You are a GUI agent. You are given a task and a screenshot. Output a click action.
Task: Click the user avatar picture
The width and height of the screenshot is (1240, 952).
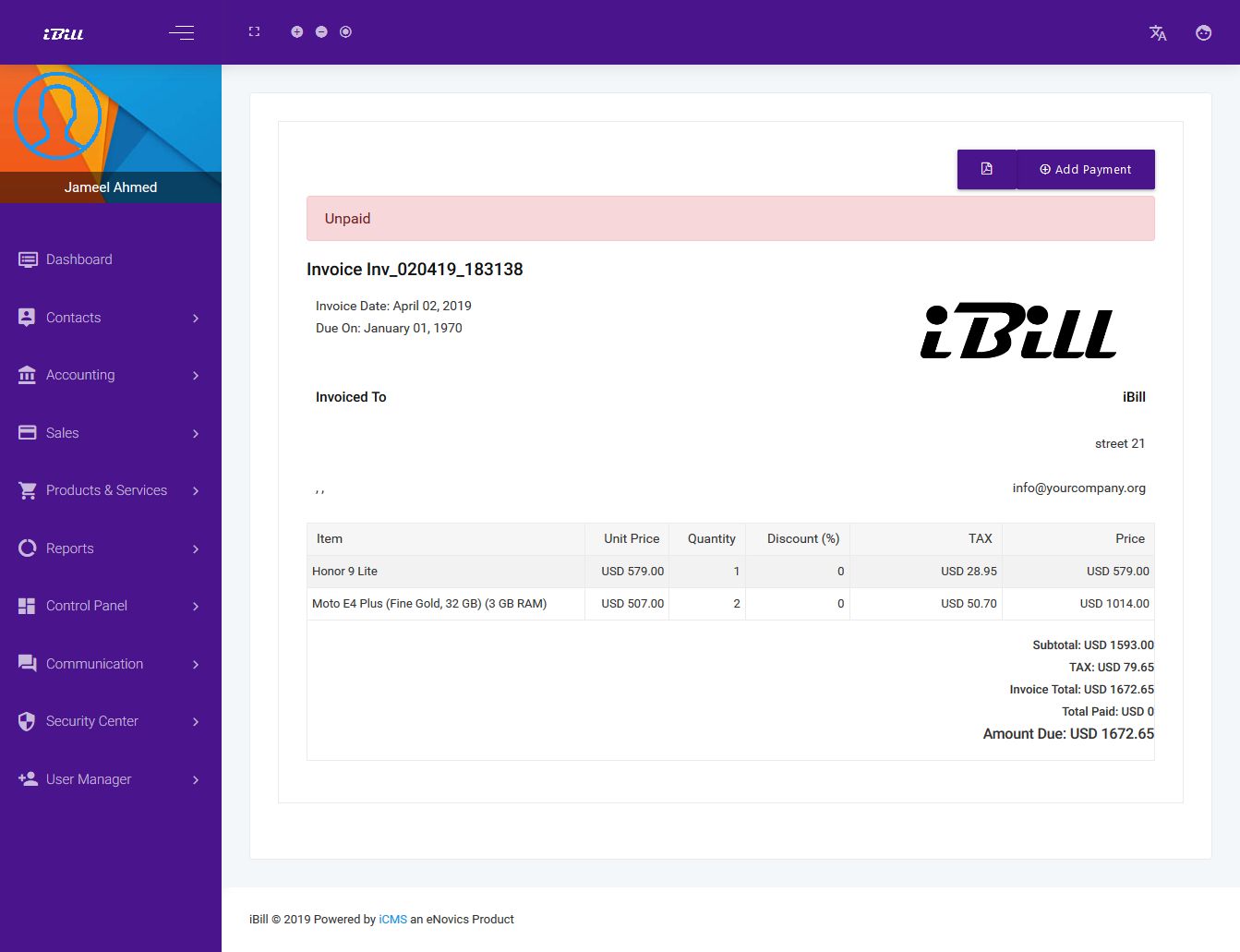(57, 116)
